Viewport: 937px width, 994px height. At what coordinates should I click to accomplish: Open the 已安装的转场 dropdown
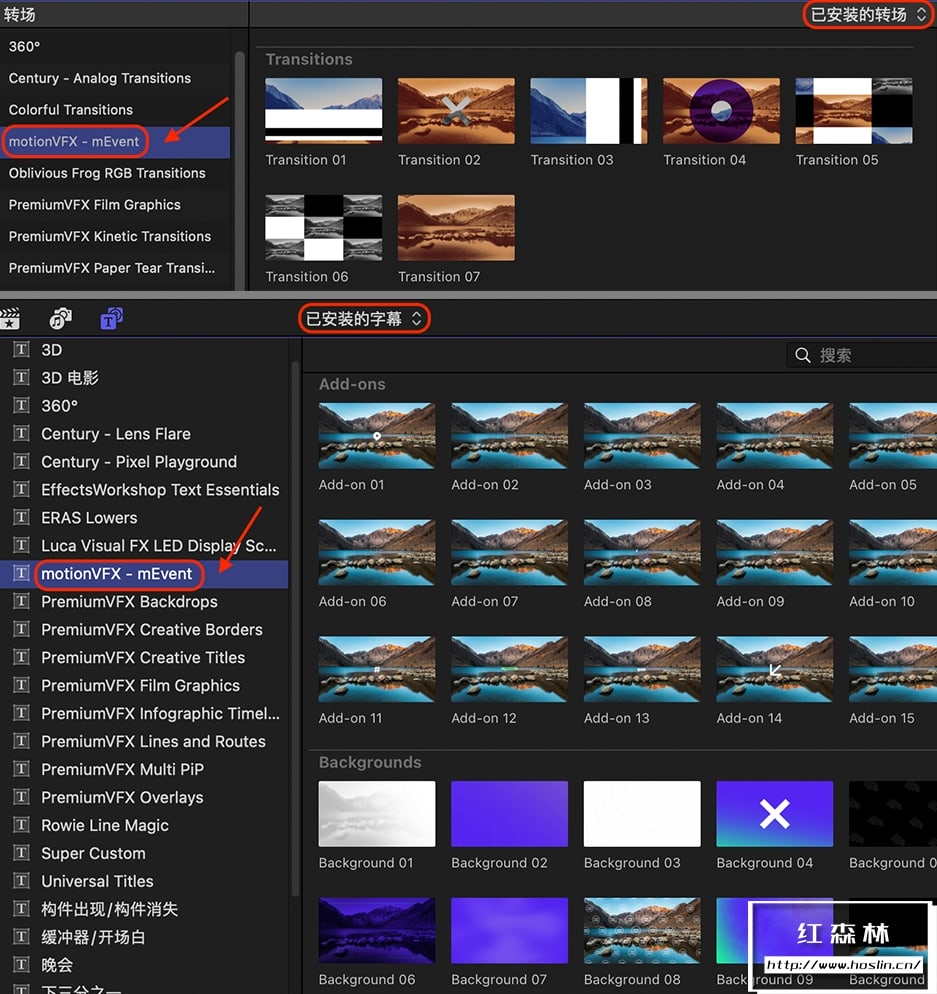pos(869,15)
